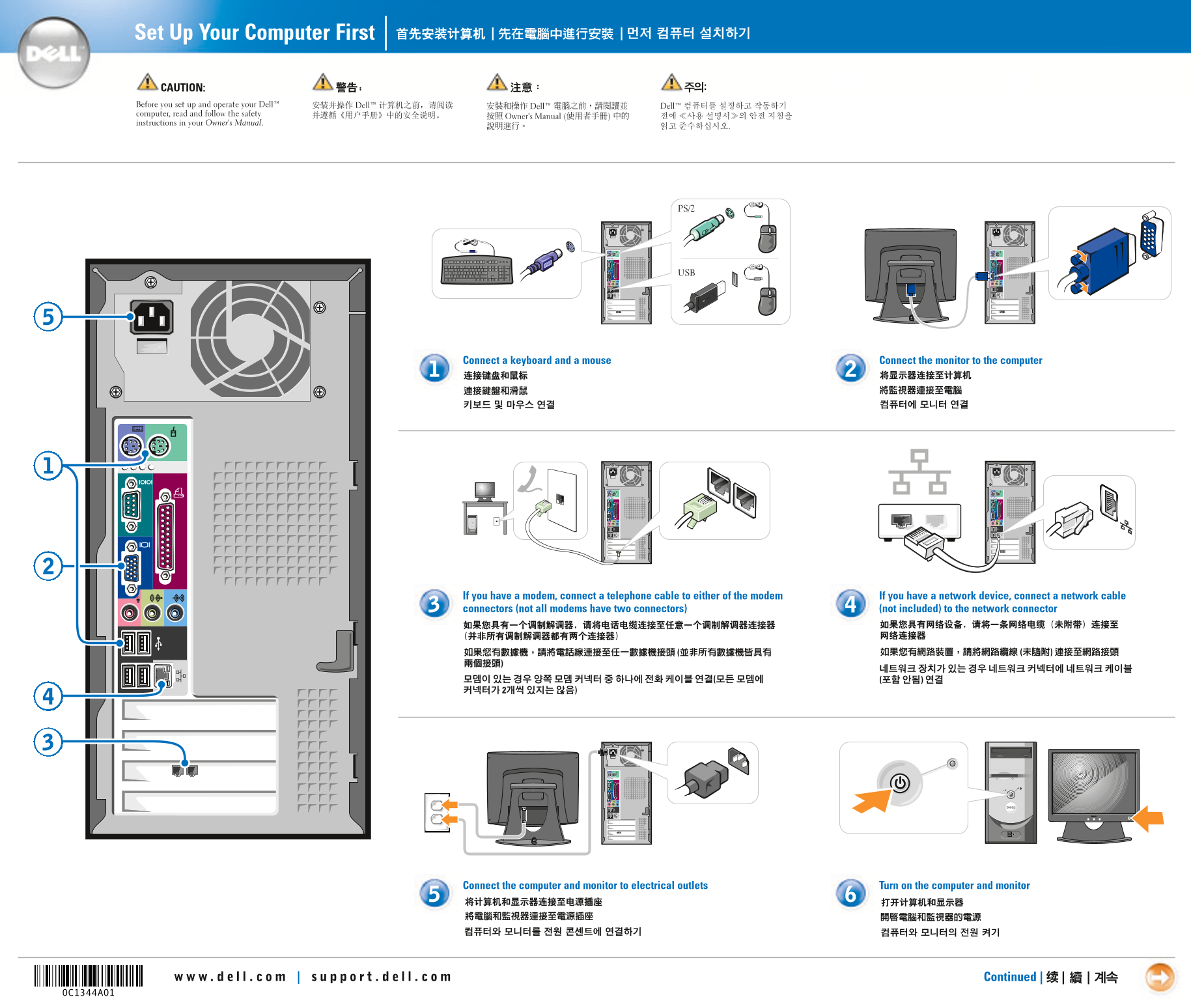
Task: Click the modem connectors on expansion card
Action: (x=185, y=770)
